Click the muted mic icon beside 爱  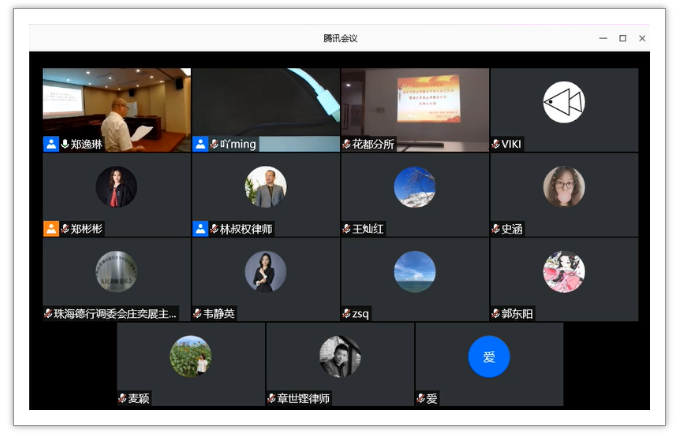click(421, 398)
